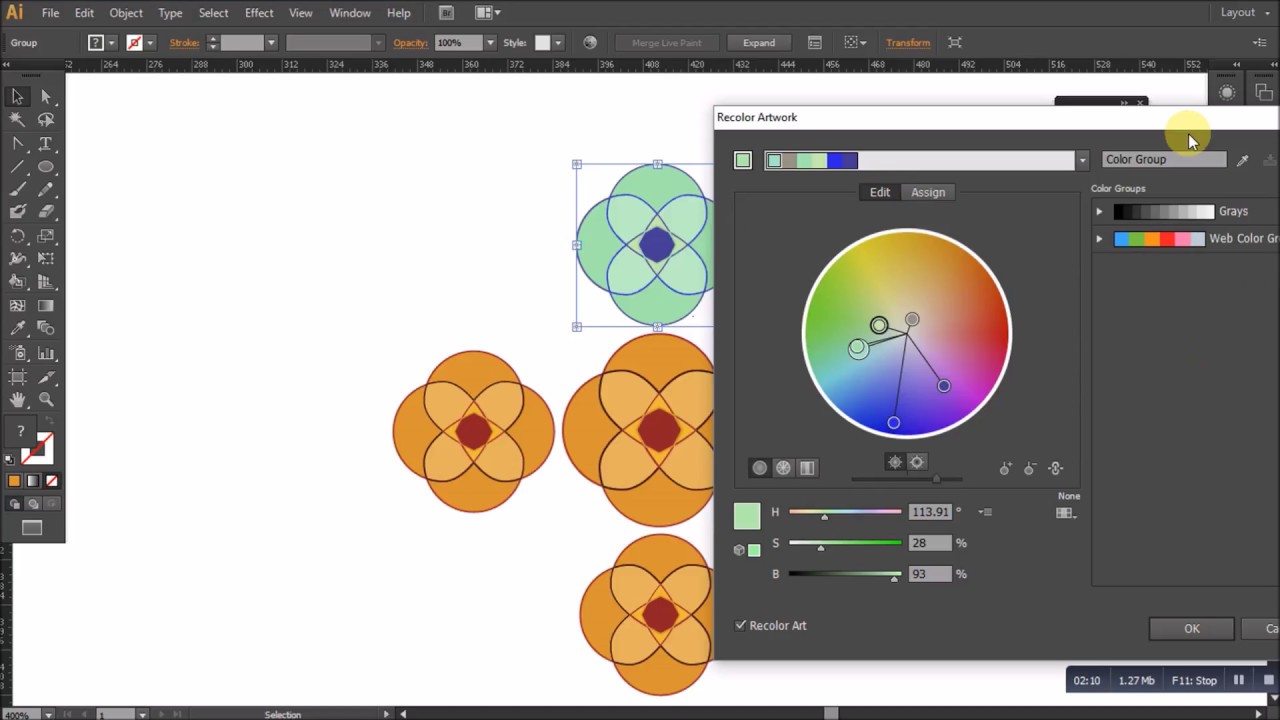Select the blue color marker on wheel
The height and width of the screenshot is (720, 1280).
pyautogui.click(x=894, y=423)
